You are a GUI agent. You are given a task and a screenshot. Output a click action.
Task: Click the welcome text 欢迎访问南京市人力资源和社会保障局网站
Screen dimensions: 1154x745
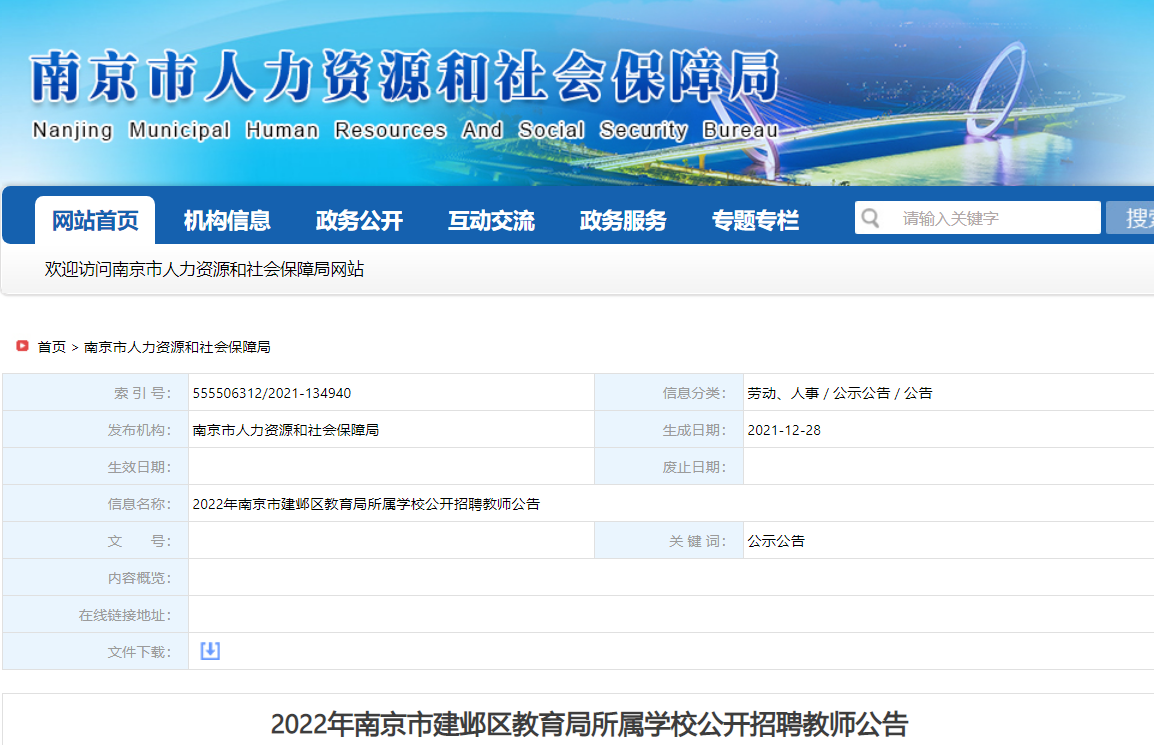click(x=204, y=269)
